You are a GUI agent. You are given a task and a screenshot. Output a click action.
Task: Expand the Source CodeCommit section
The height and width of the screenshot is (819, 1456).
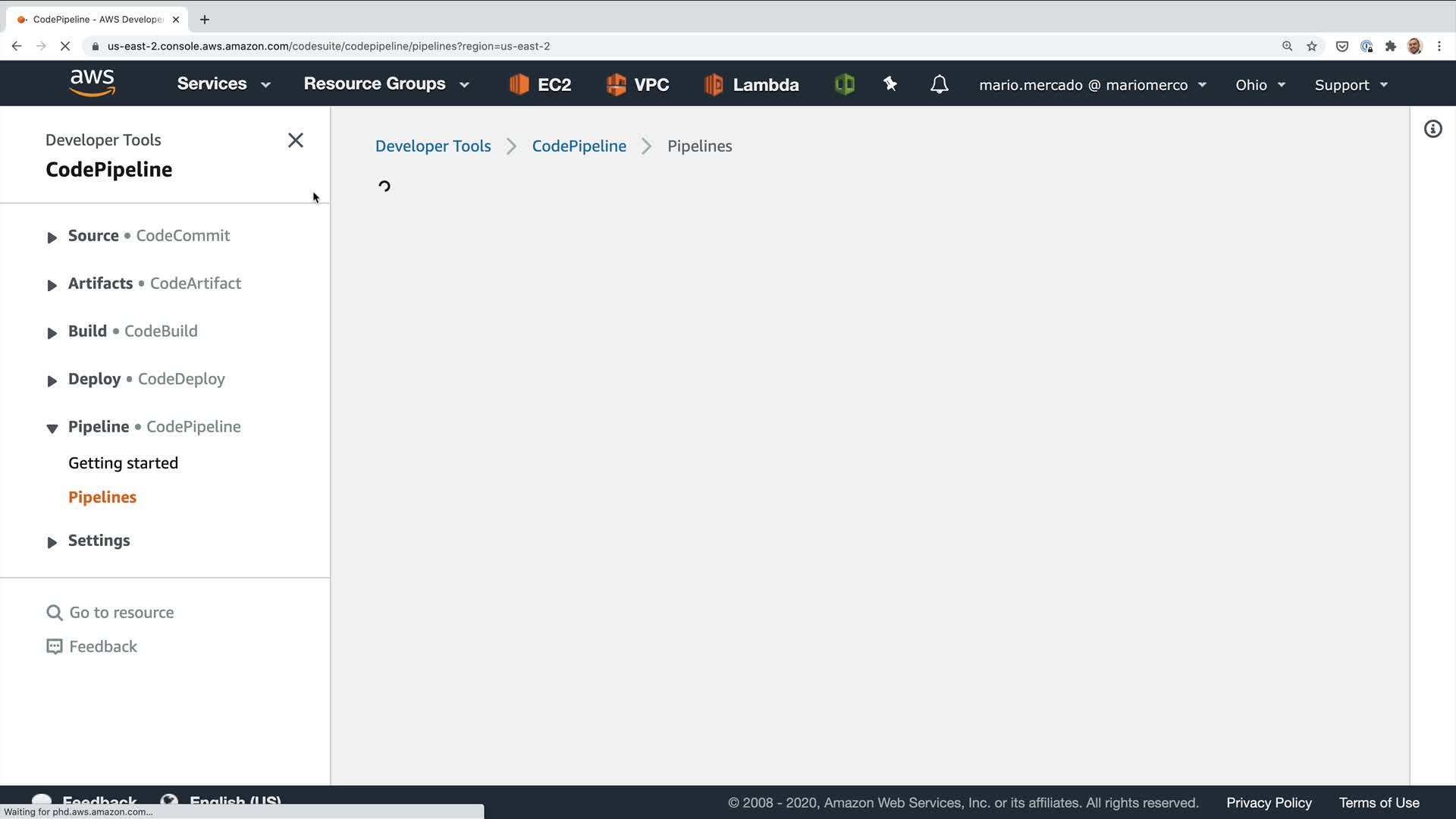tap(52, 237)
